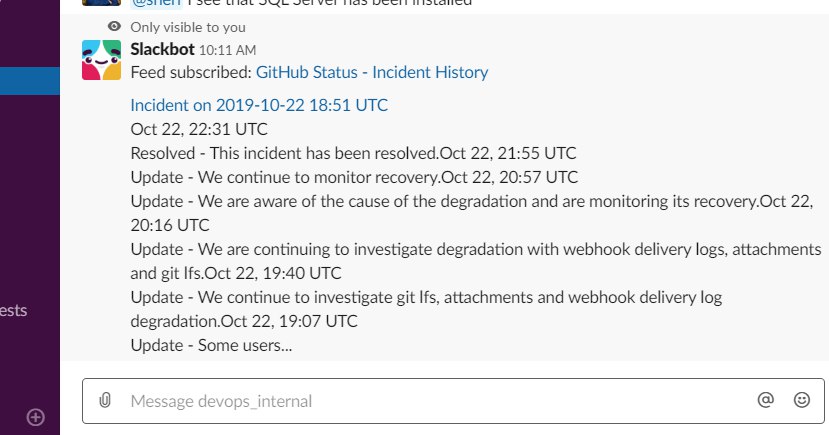This screenshot has width=829, height=435.
Task: Open Incident on 2019-10-22 18:51 UTC link
Action: [259, 105]
